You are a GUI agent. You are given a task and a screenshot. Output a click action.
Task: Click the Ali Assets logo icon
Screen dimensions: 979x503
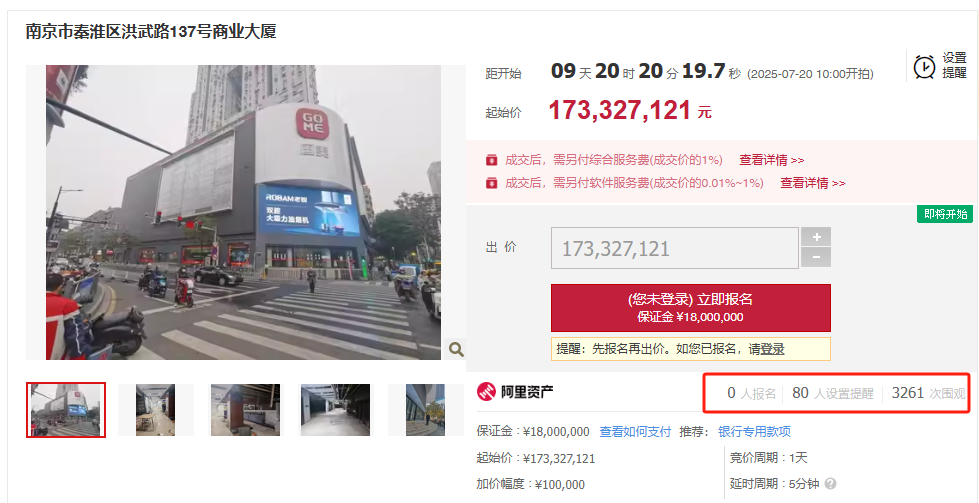(486, 392)
